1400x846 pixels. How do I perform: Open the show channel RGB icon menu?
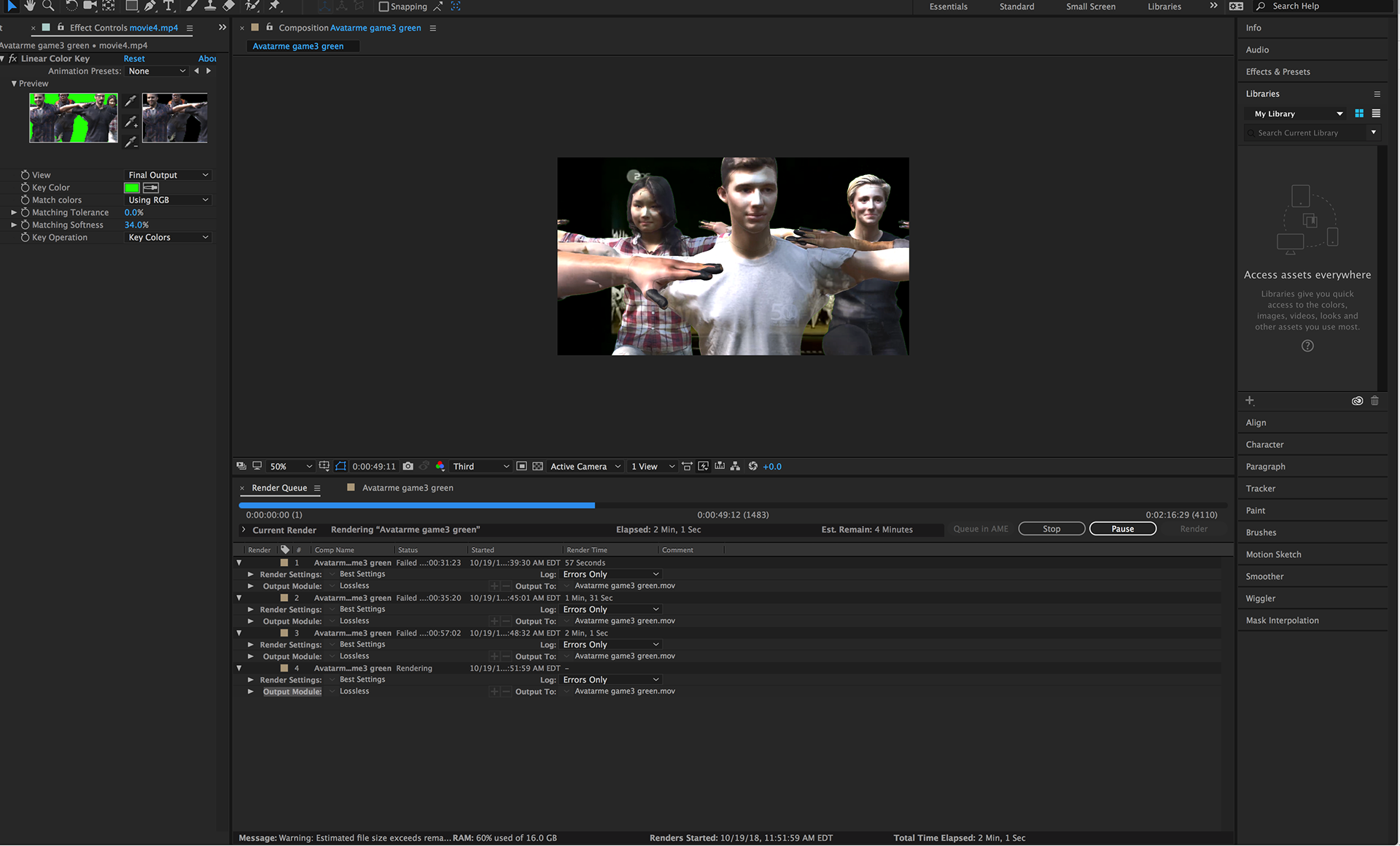440,466
